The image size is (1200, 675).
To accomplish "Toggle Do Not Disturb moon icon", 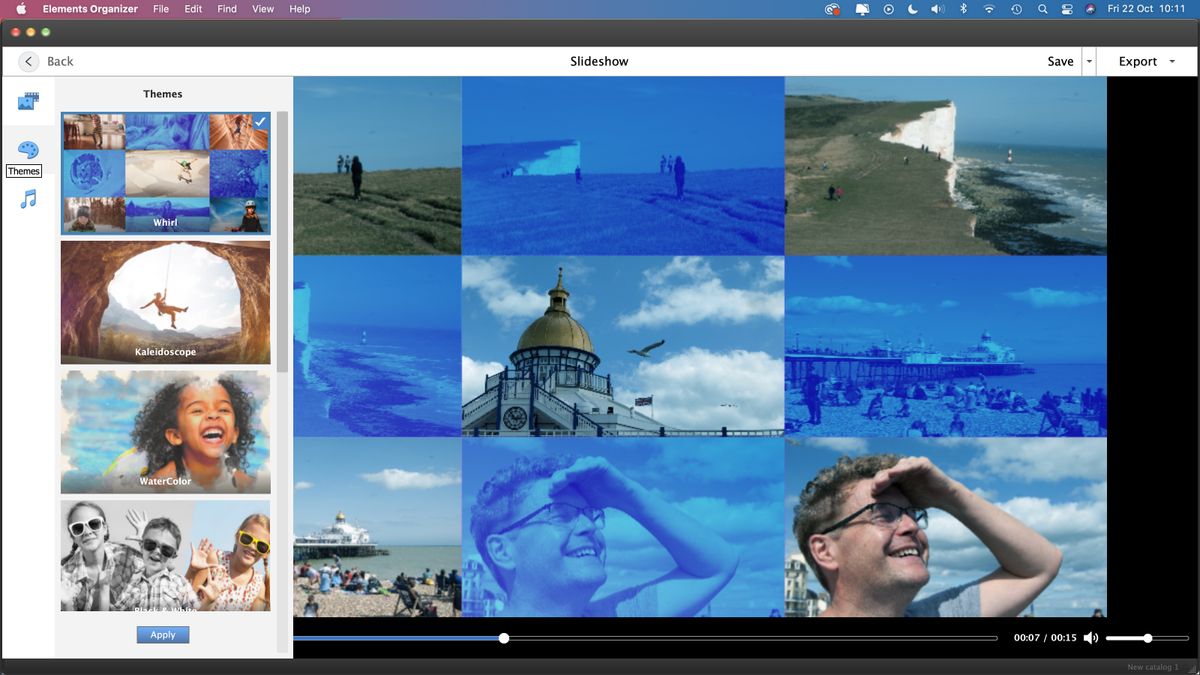I will 912,9.
